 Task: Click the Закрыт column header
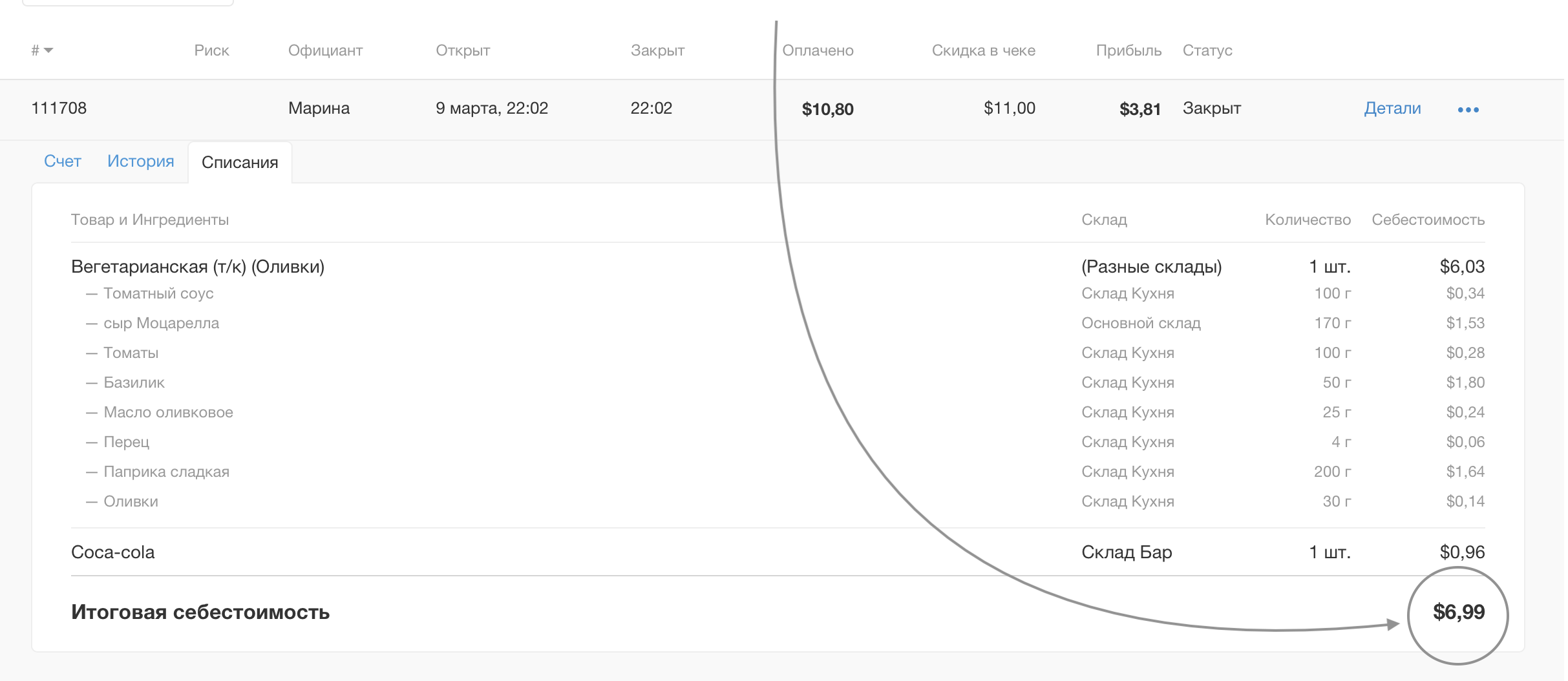[657, 50]
